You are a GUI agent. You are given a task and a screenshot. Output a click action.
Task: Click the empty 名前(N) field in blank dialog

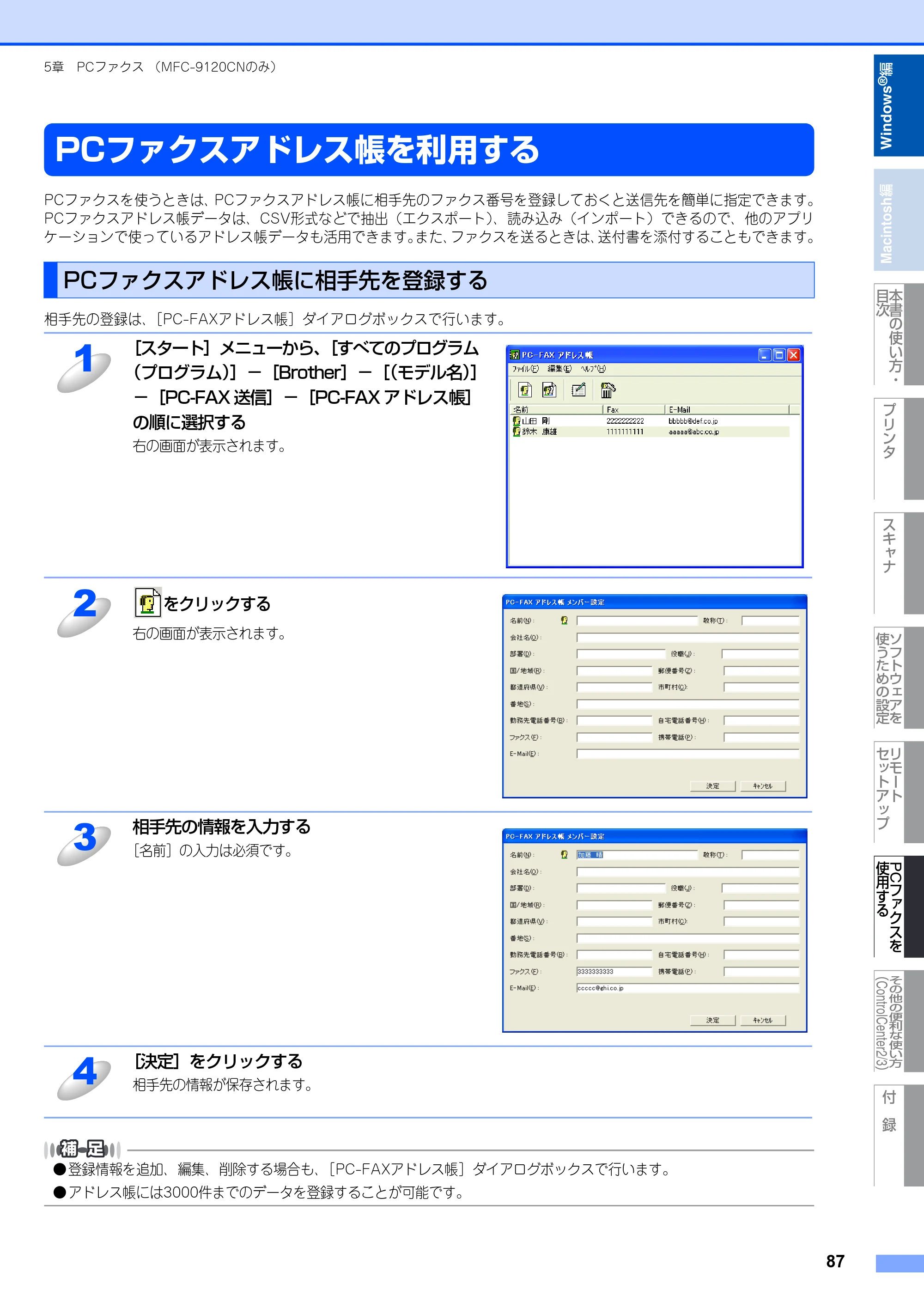637,621
